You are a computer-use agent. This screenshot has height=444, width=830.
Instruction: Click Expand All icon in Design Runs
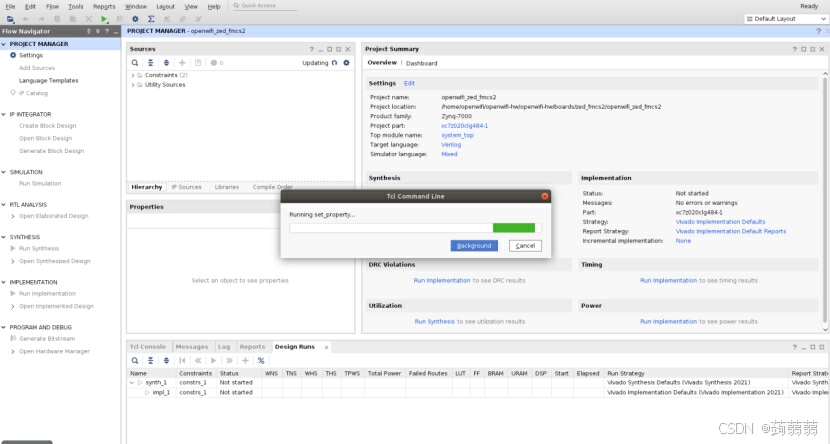pos(166,360)
